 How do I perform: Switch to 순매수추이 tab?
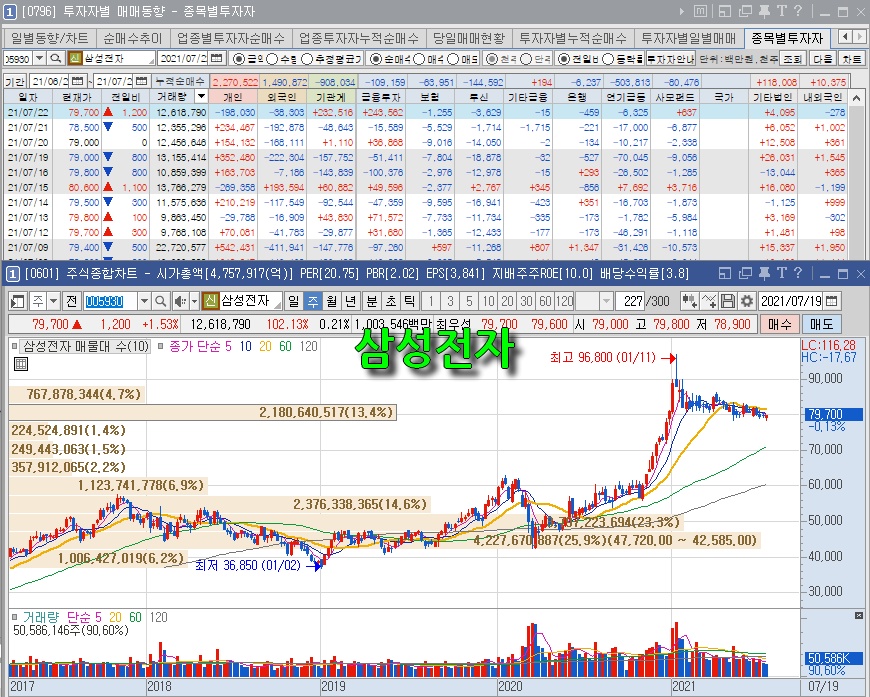click(133, 38)
